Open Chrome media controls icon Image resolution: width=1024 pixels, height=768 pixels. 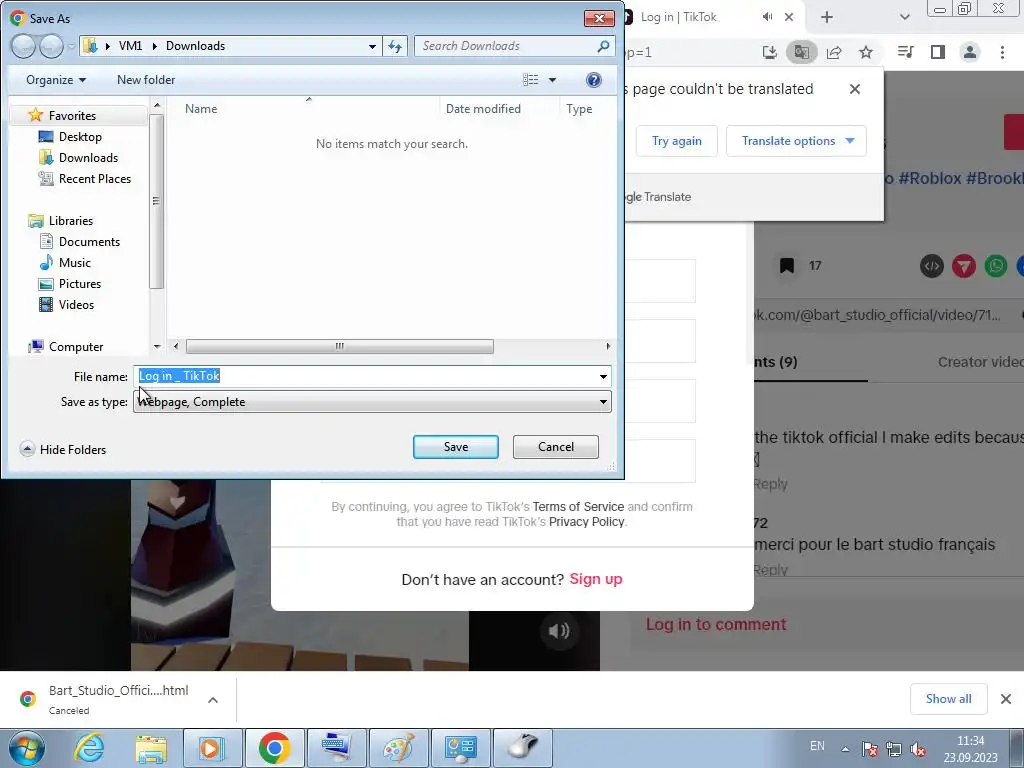(906, 52)
